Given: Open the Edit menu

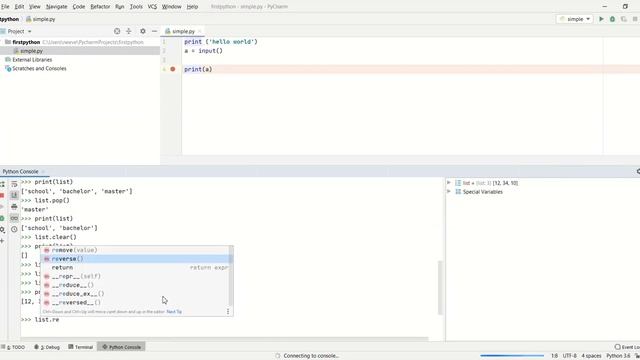Looking at the screenshot, I should tap(19, 7).
